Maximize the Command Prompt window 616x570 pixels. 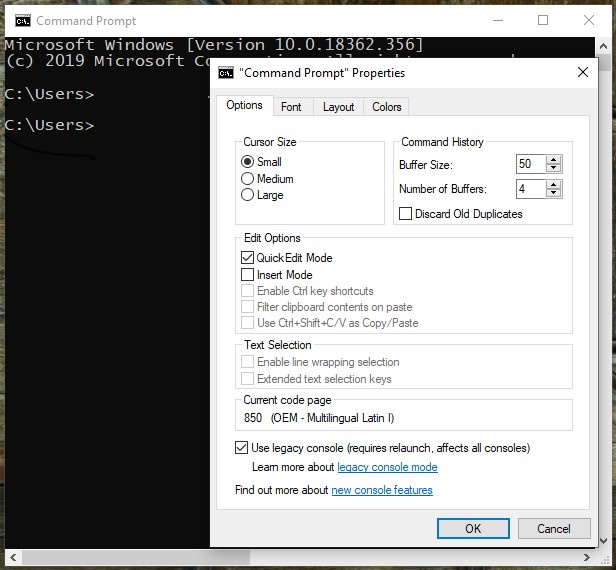pyautogui.click(x=543, y=20)
